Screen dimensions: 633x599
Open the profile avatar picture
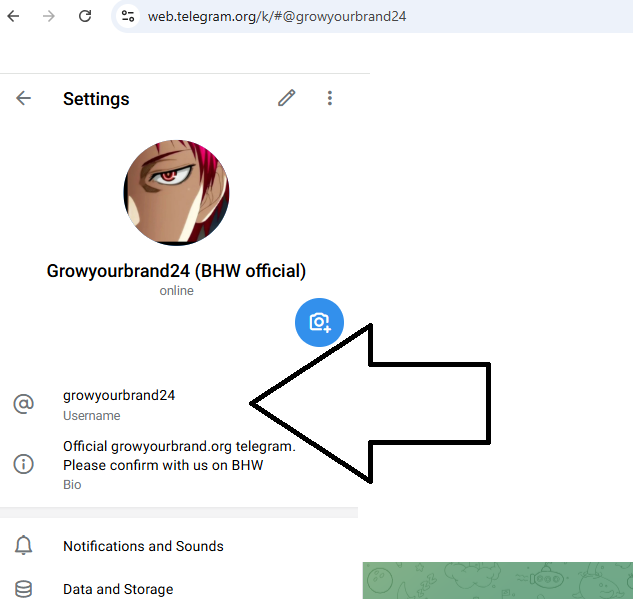tap(176, 193)
